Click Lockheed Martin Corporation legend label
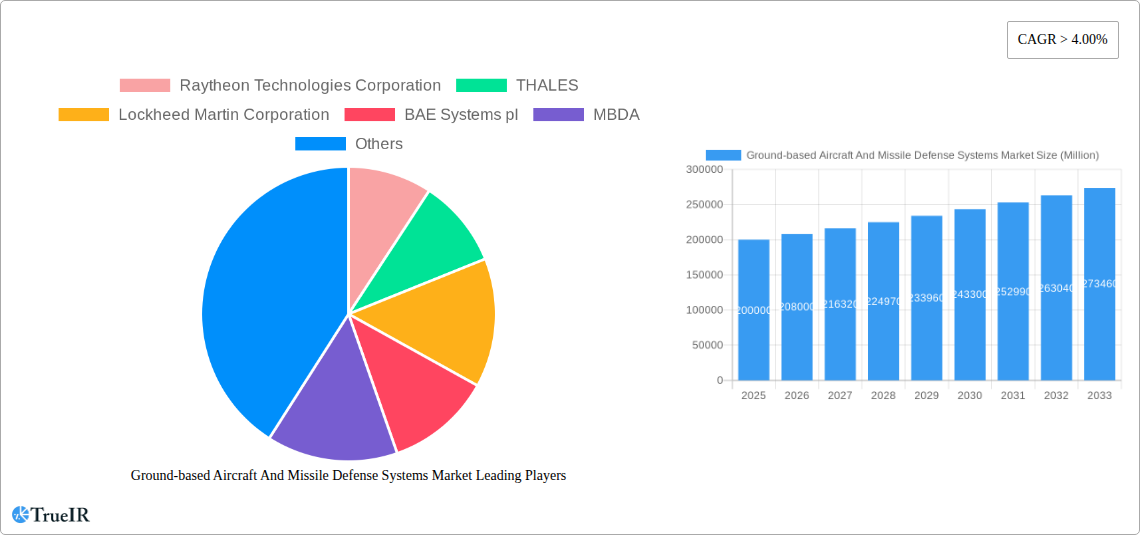Screen dimensions: 1140x535 tap(223, 114)
